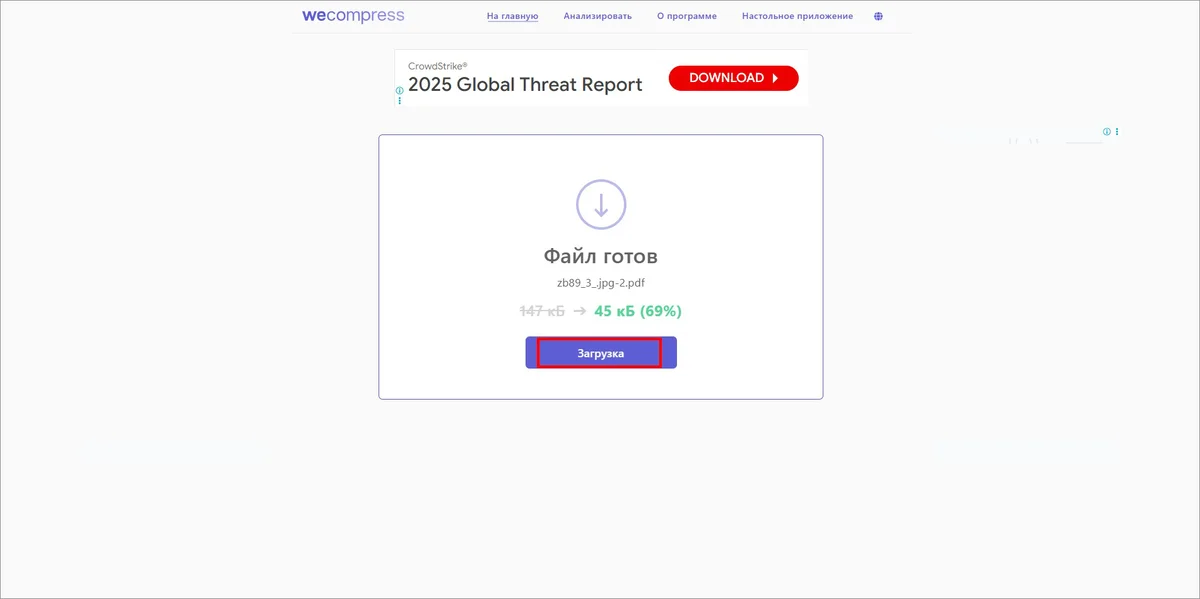Select Настольное приложение in the navigation

coord(798,17)
